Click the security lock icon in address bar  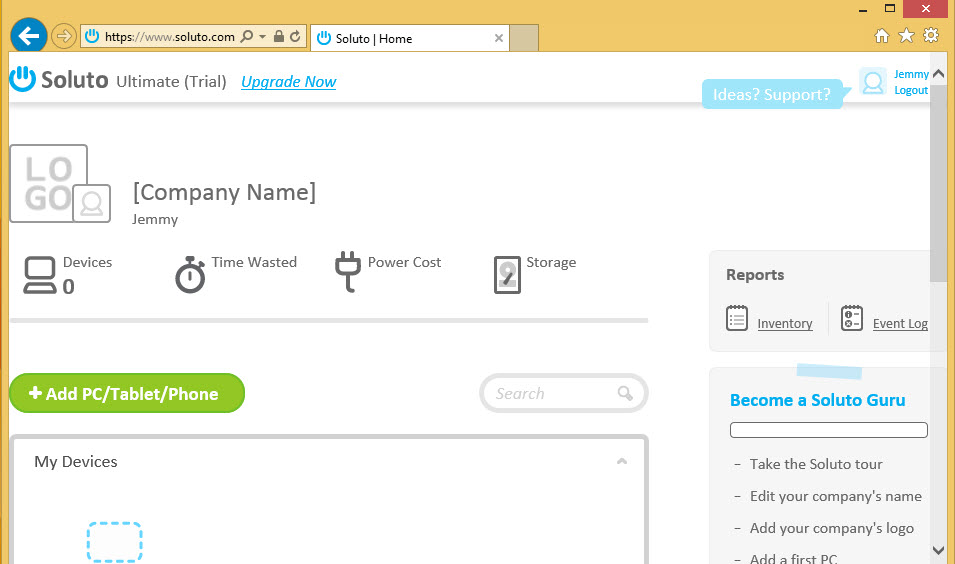(x=279, y=37)
